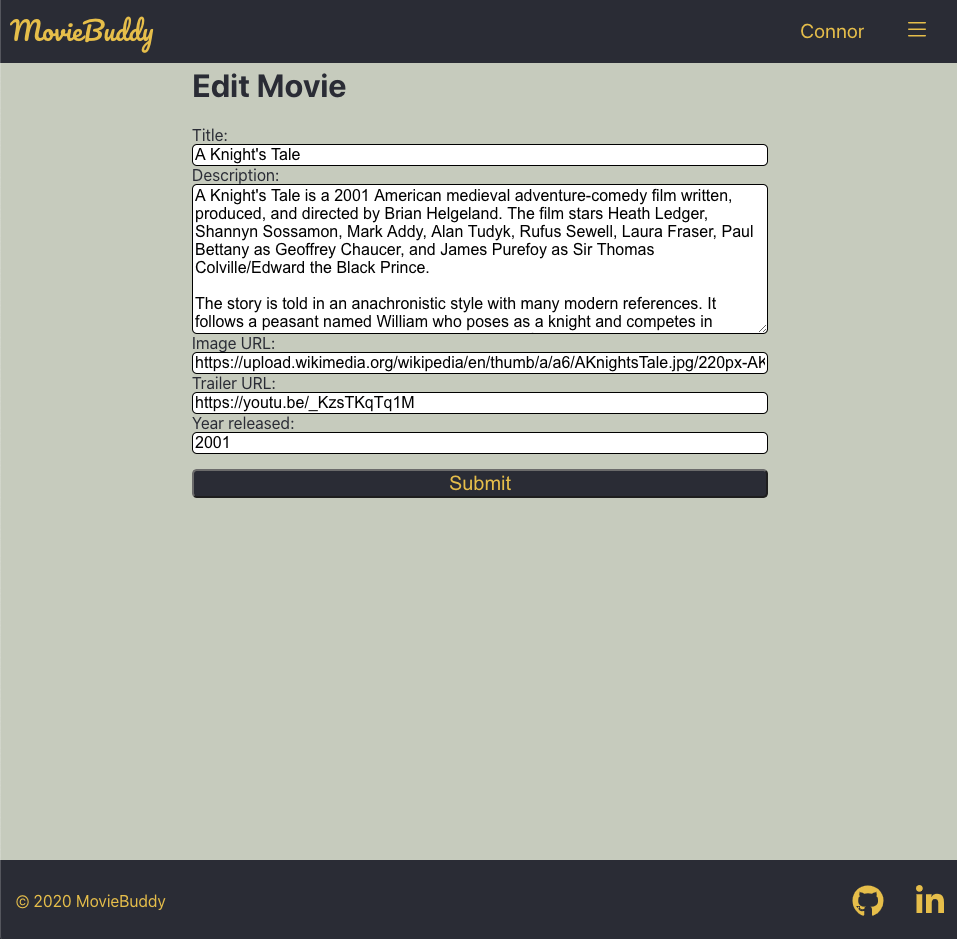The height and width of the screenshot is (939, 957).
Task: Open the hamburger navigation menu
Action: (x=916, y=30)
